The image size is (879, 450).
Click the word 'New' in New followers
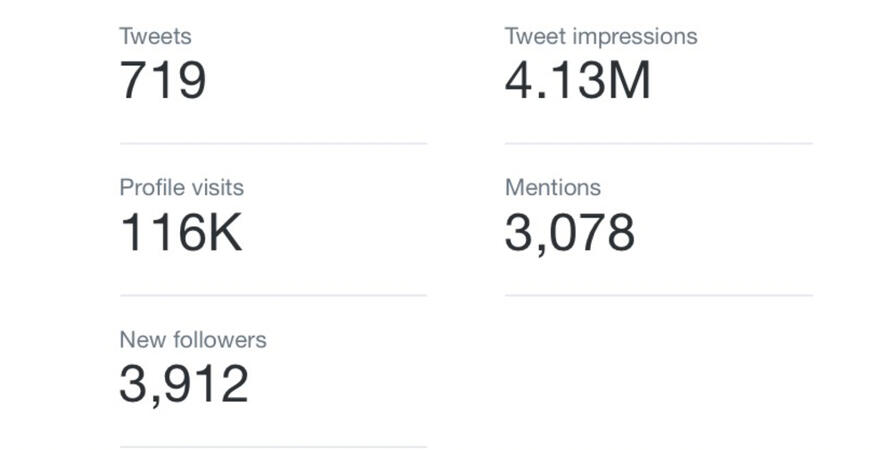tap(139, 340)
